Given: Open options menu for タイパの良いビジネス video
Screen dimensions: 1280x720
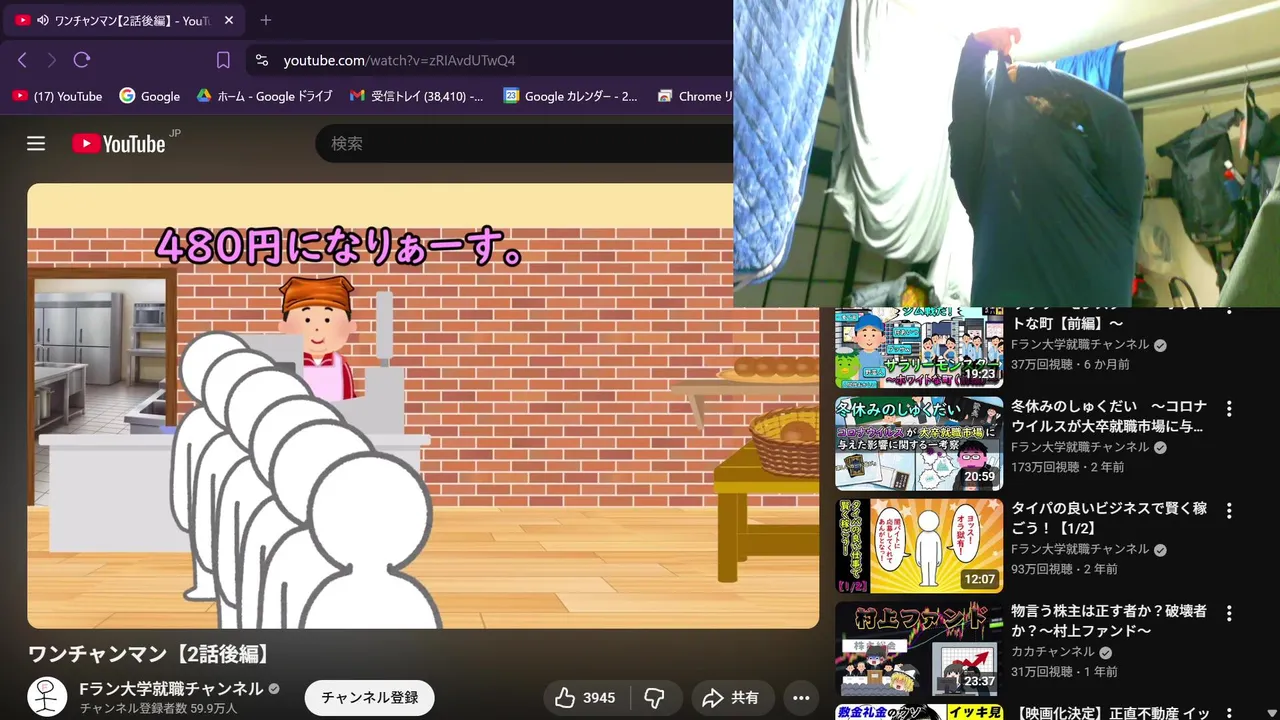Looking at the screenshot, I should [x=1229, y=511].
